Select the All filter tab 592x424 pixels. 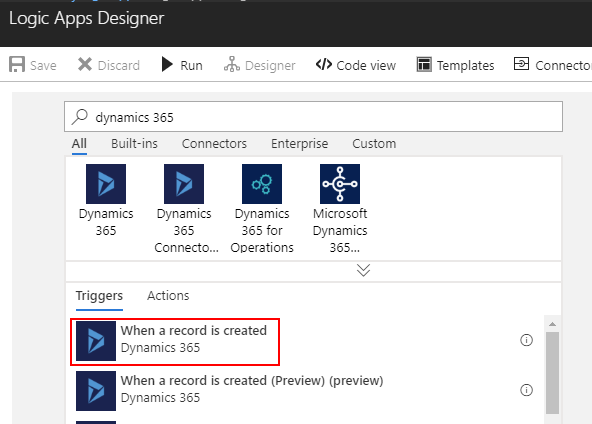(x=79, y=144)
